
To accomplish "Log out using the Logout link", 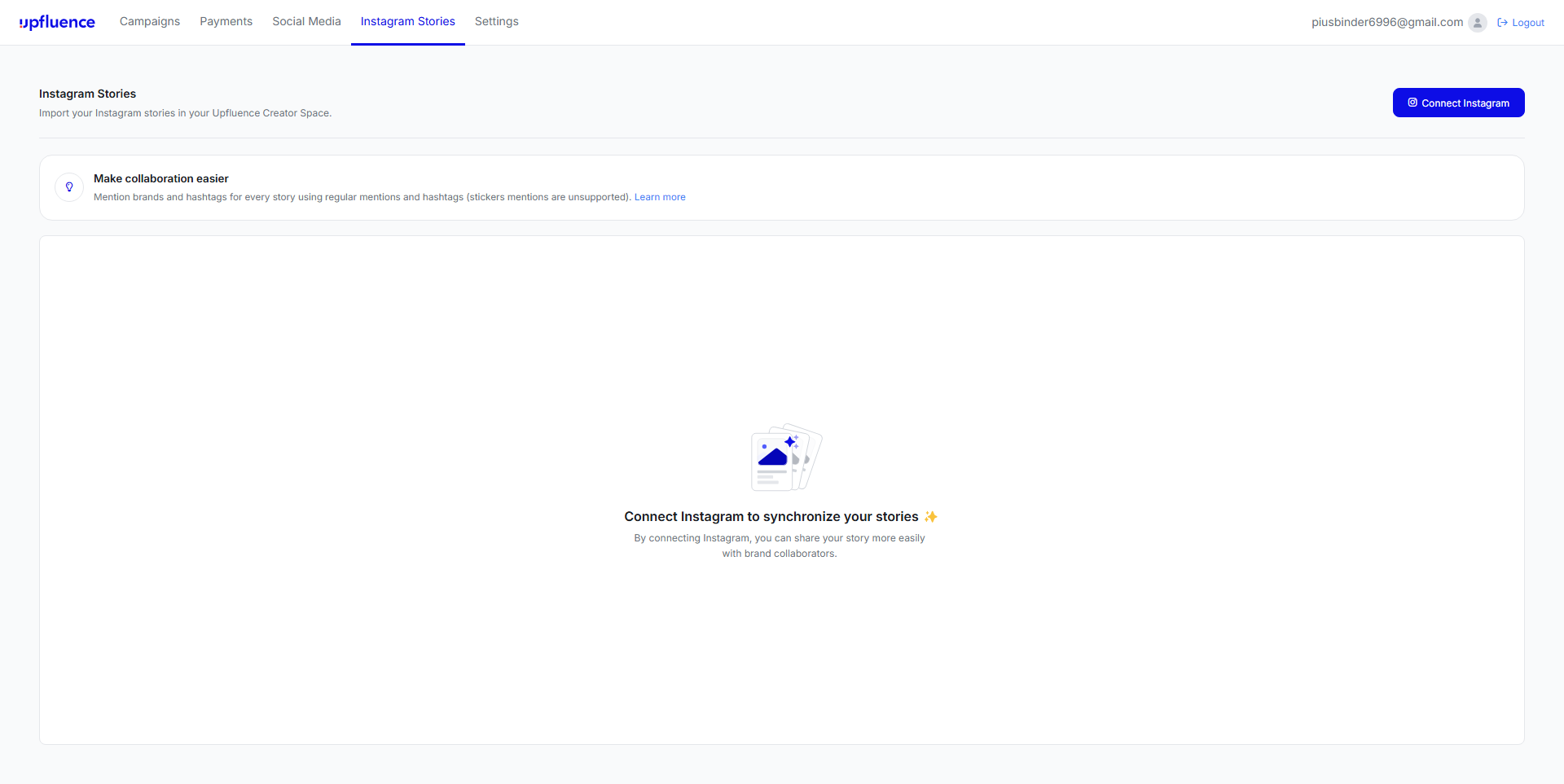I will (x=1521, y=23).
